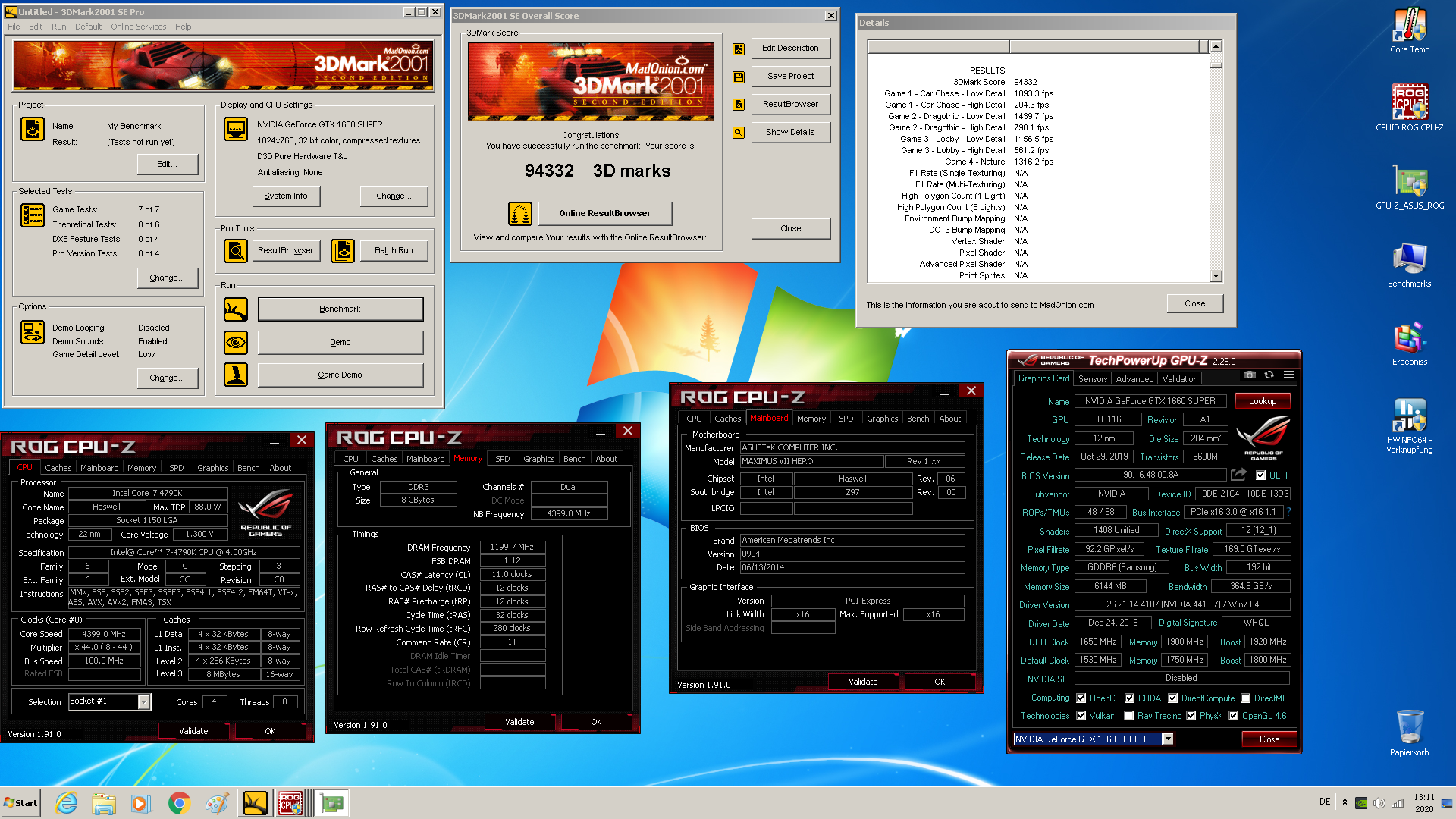Click the GPU-Z BIOS export share icon
The width and height of the screenshot is (1456, 819).
(1238, 475)
